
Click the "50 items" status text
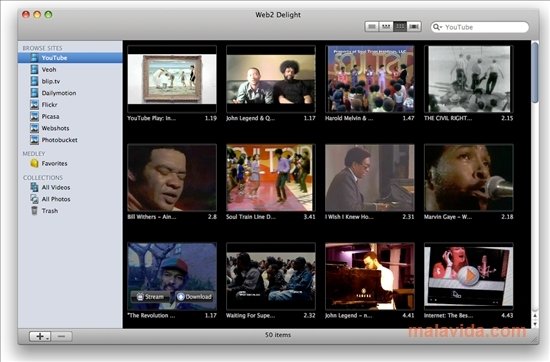click(278, 335)
